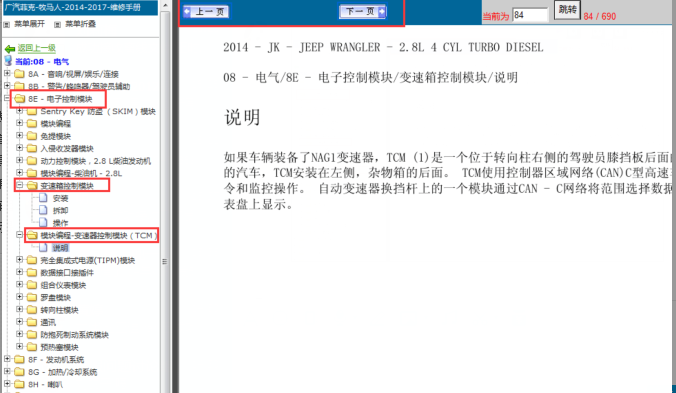Image resolution: width=676 pixels, height=393 pixels.
Task: Click the 操作 page document icon
Action: coord(43,223)
